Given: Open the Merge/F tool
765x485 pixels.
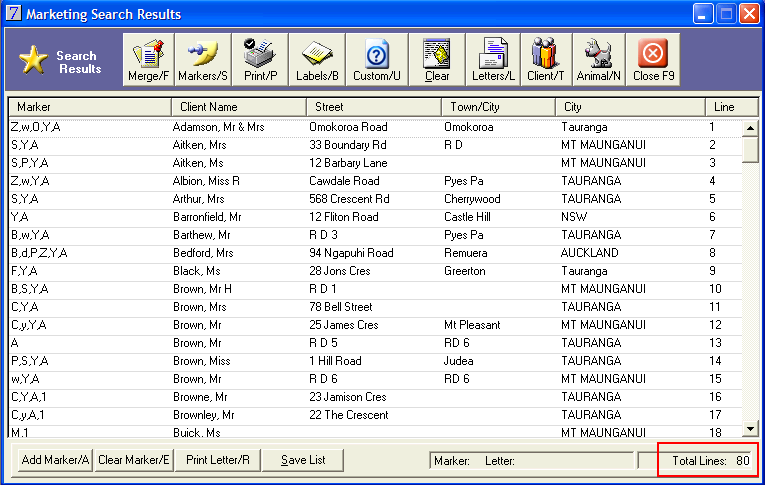Looking at the screenshot, I should 148,60.
